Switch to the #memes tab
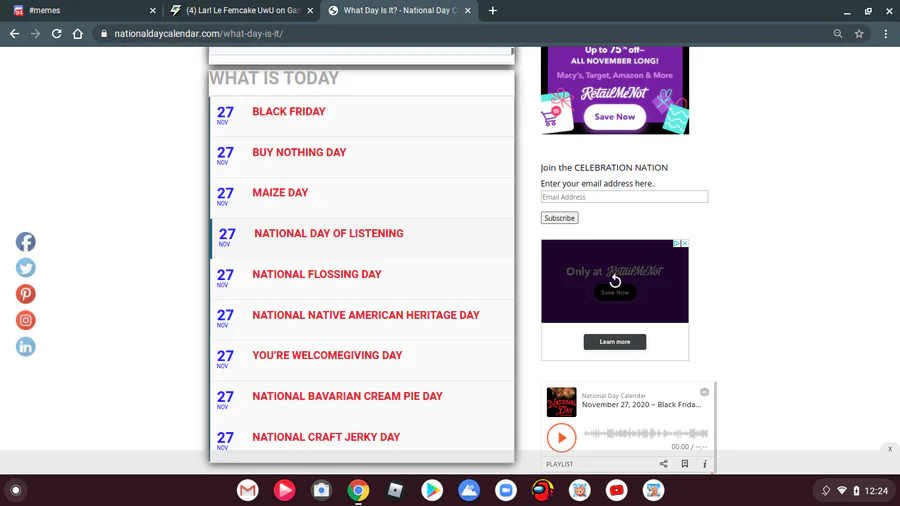Image resolution: width=900 pixels, height=506 pixels. pyautogui.click(x=83, y=10)
